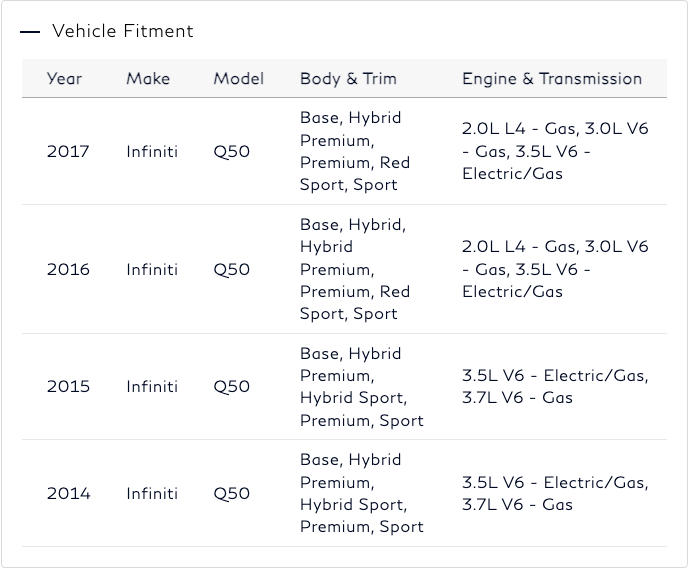This screenshot has height=571, width=694.
Task: Select the 2015 year cell
Action: pyautogui.click(x=68, y=387)
